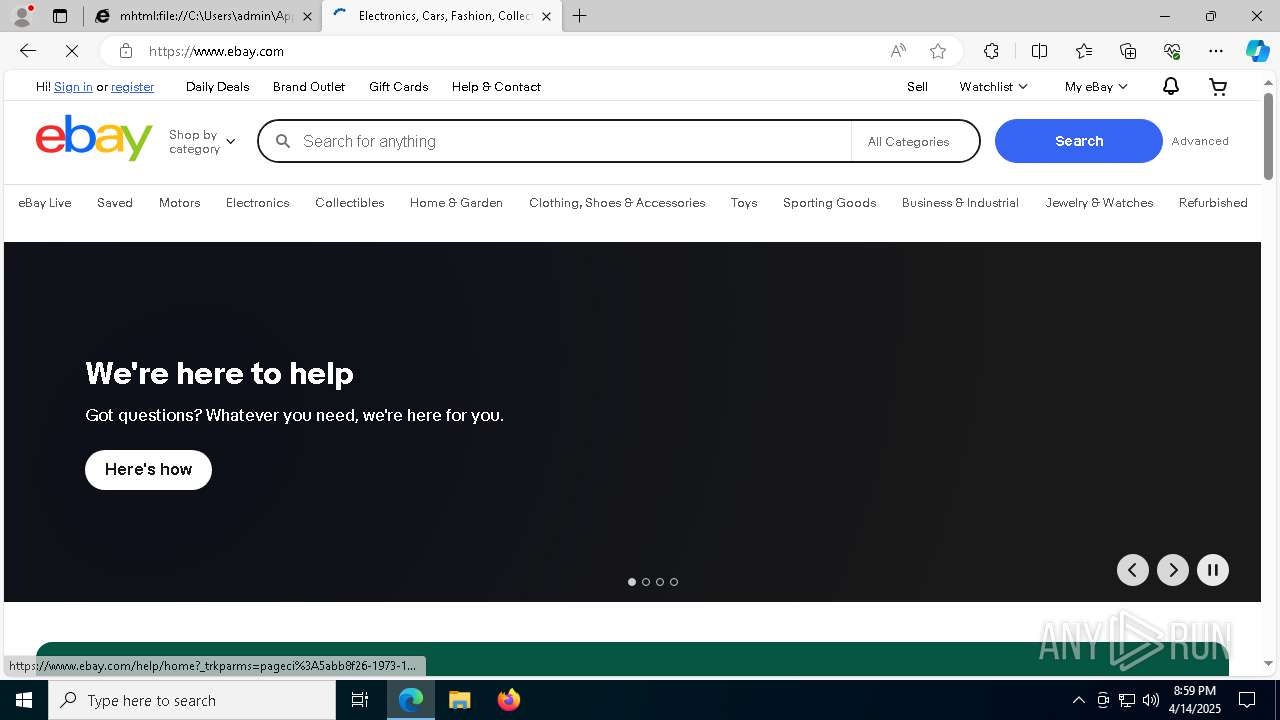View site information lock icon
This screenshot has height=720, width=1280.
pyautogui.click(x=125, y=51)
